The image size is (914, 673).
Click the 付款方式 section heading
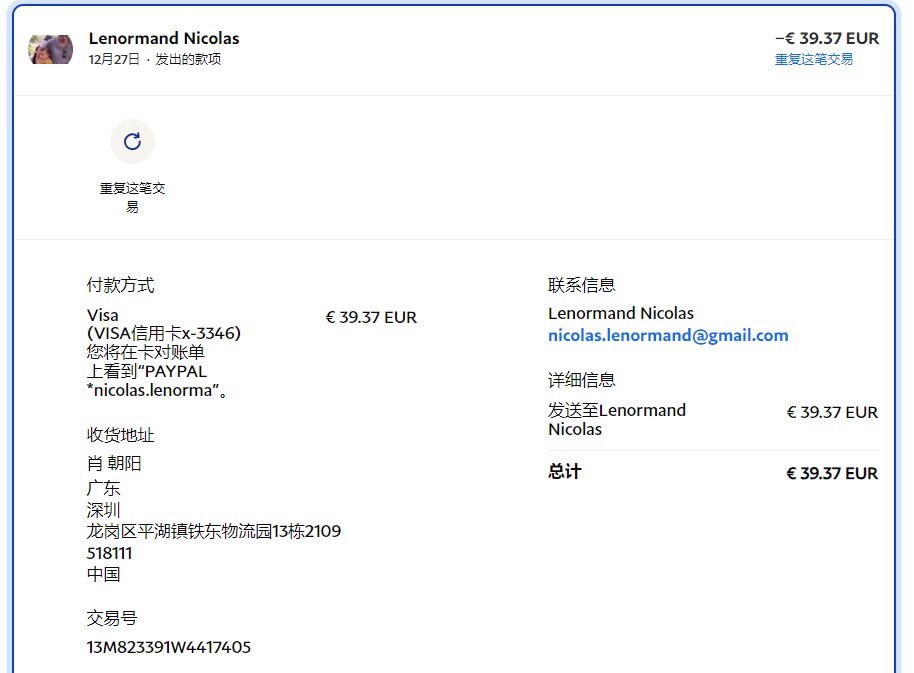[x=120, y=285]
